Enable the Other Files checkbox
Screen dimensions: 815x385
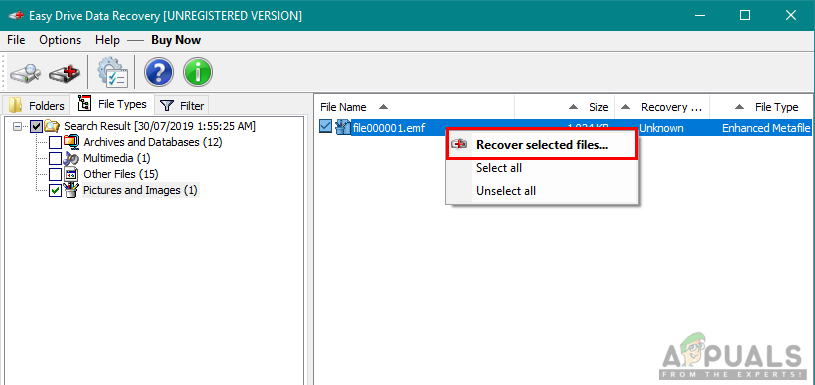click(x=55, y=175)
